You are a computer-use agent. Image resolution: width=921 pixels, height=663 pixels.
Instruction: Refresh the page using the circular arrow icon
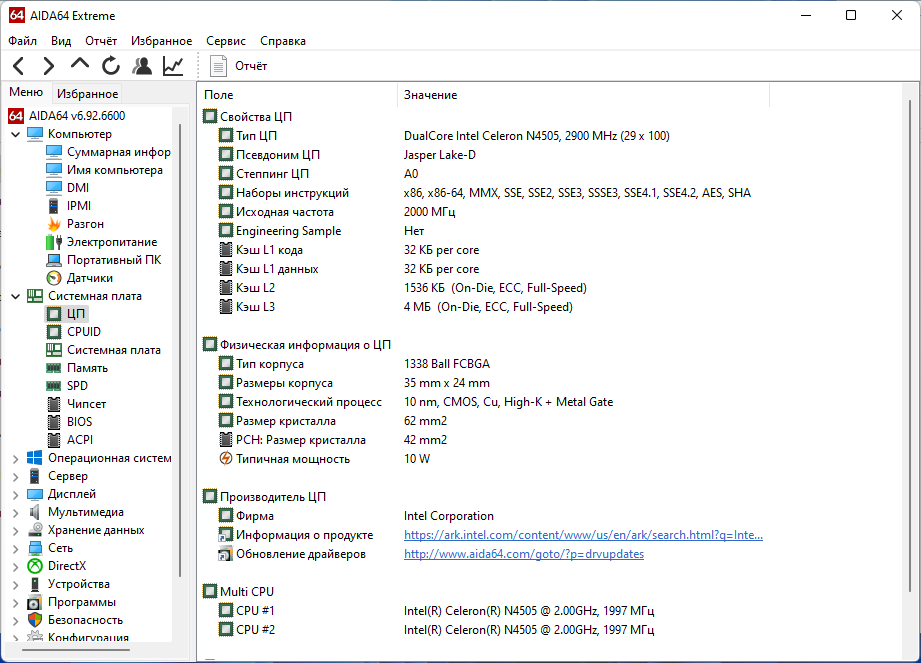(x=110, y=66)
